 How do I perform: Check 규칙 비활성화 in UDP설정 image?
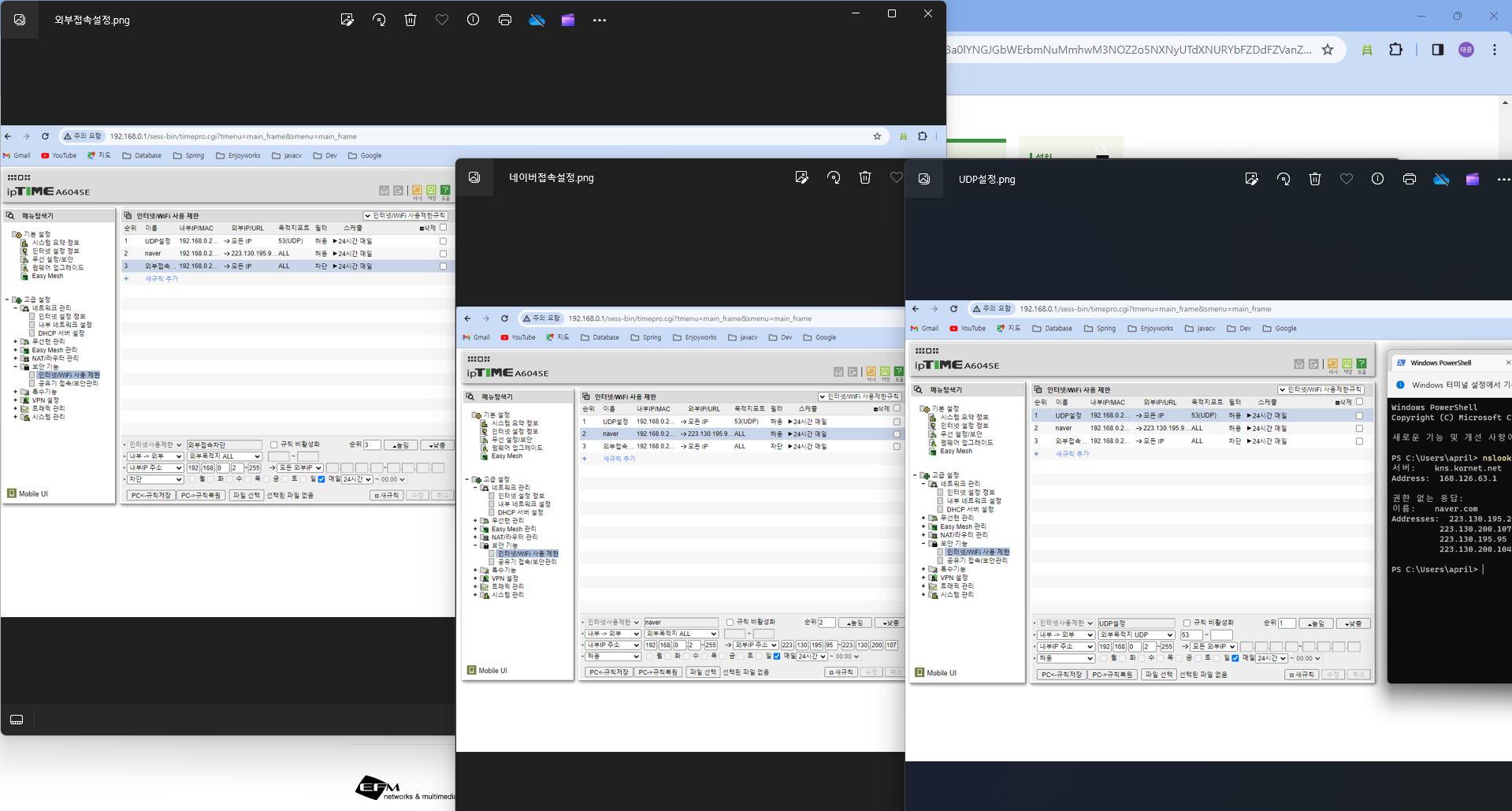point(1187,623)
